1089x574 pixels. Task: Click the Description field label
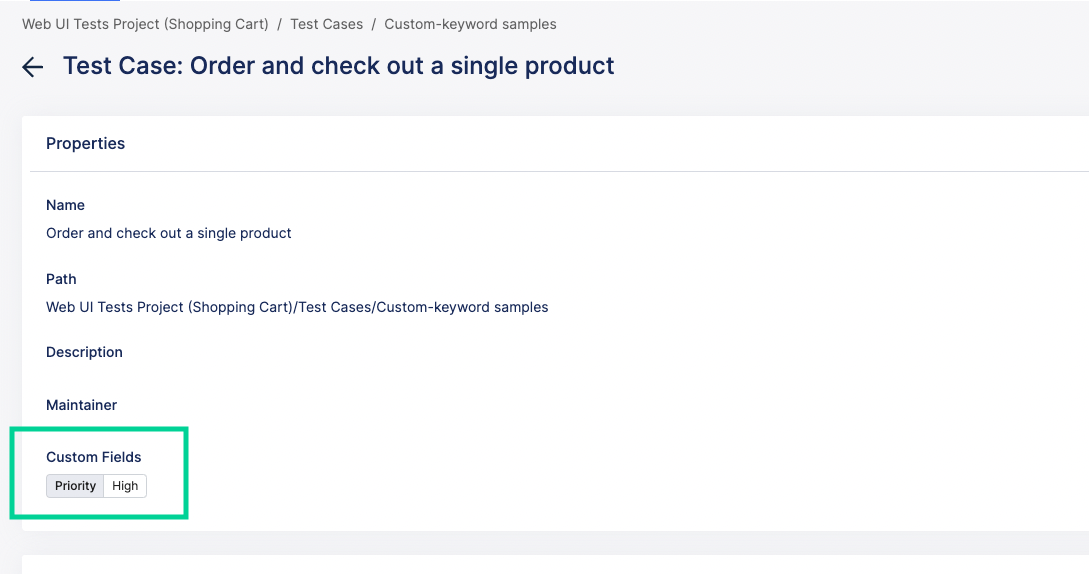click(84, 352)
